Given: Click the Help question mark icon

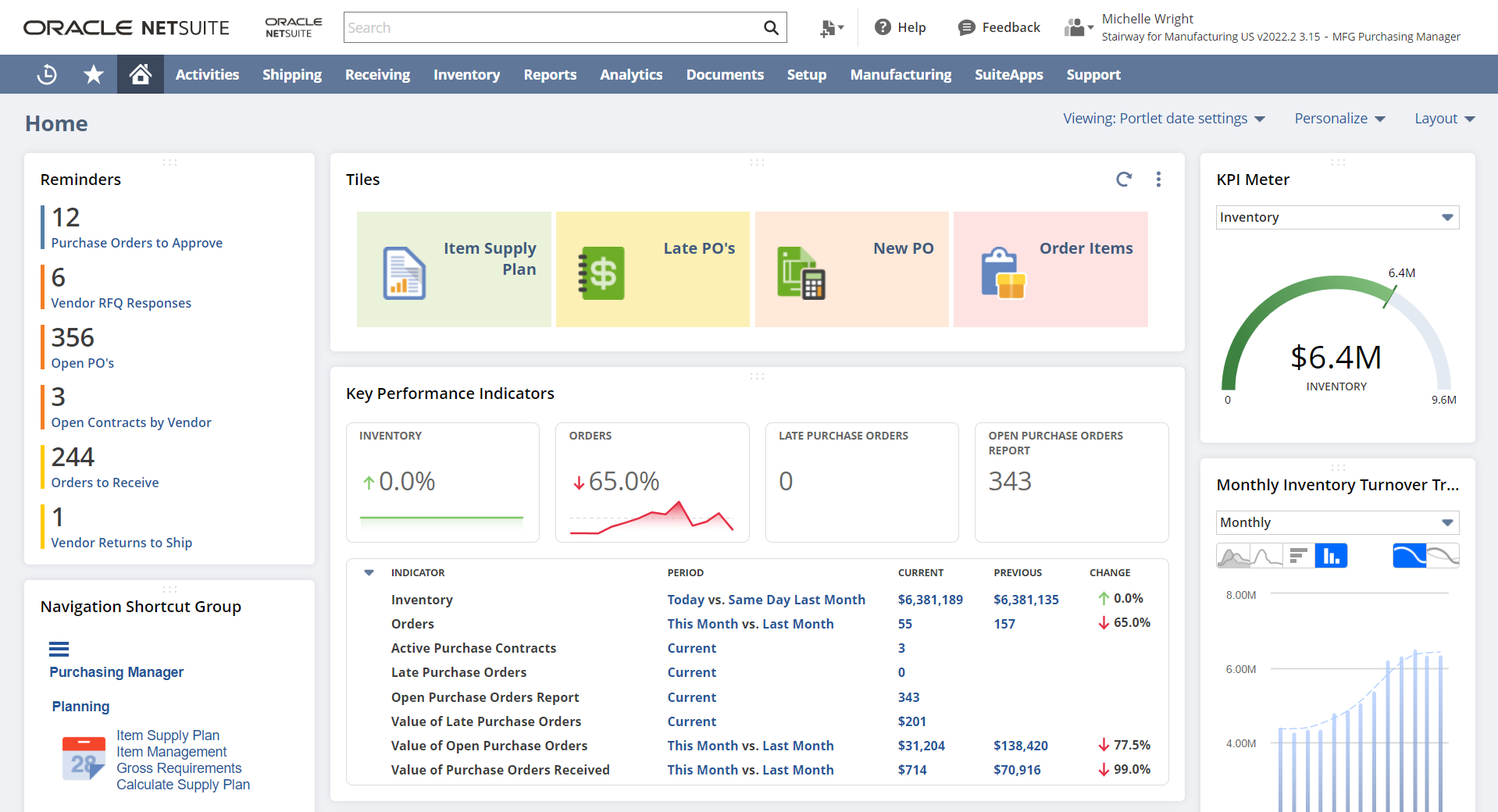Looking at the screenshot, I should (x=883, y=27).
